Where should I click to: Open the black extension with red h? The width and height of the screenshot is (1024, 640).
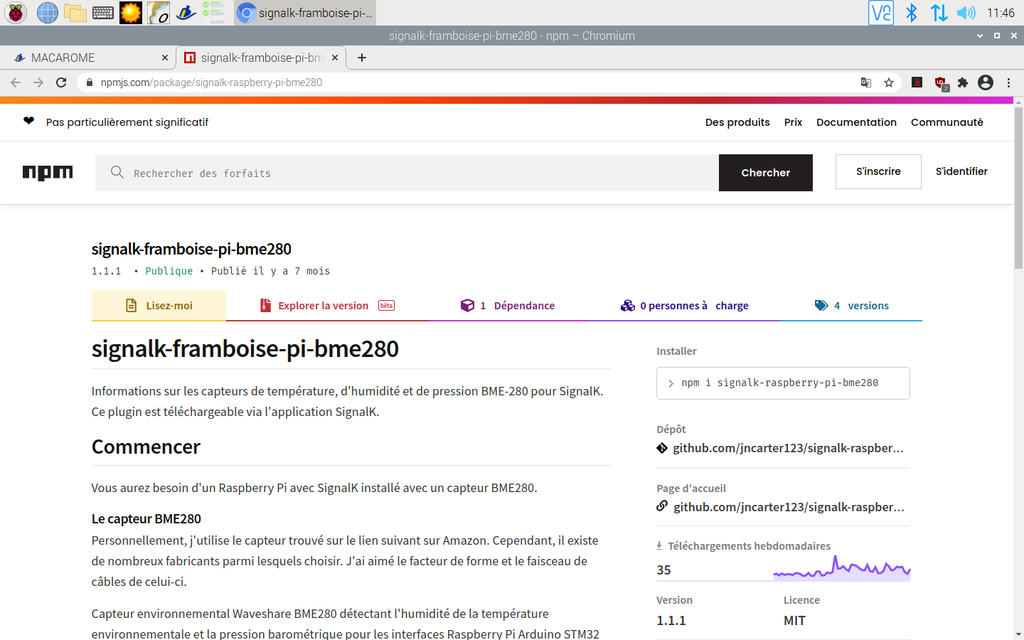pyautogui.click(x=917, y=82)
